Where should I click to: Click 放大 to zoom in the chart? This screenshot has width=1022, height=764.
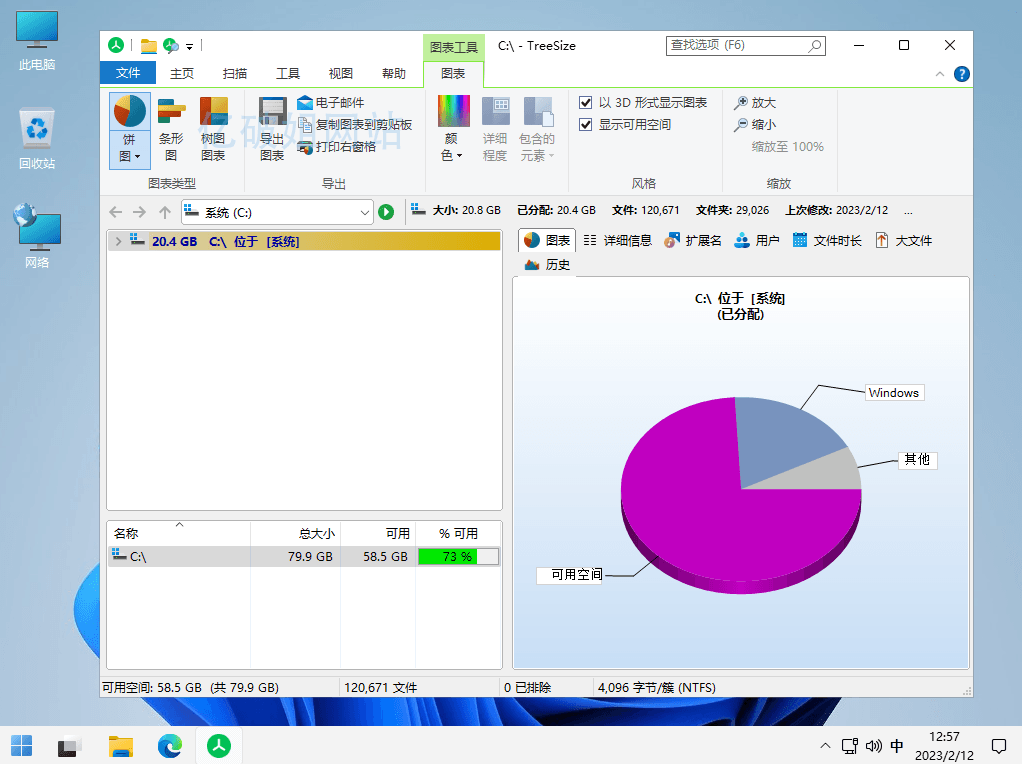758,101
